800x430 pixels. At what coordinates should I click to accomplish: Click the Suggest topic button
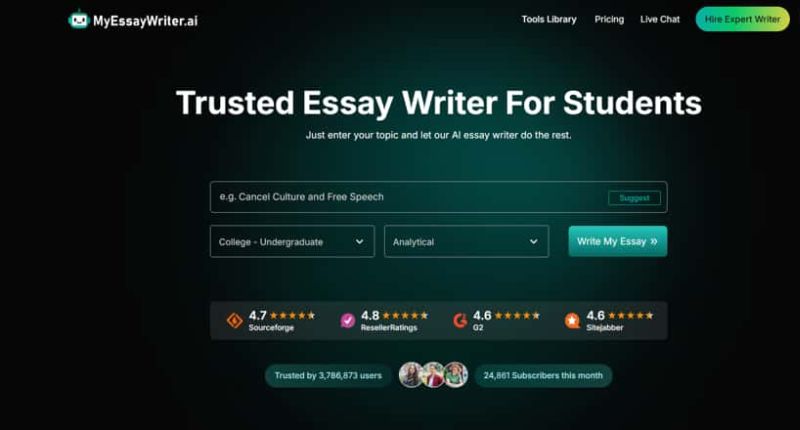coord(634,197)
